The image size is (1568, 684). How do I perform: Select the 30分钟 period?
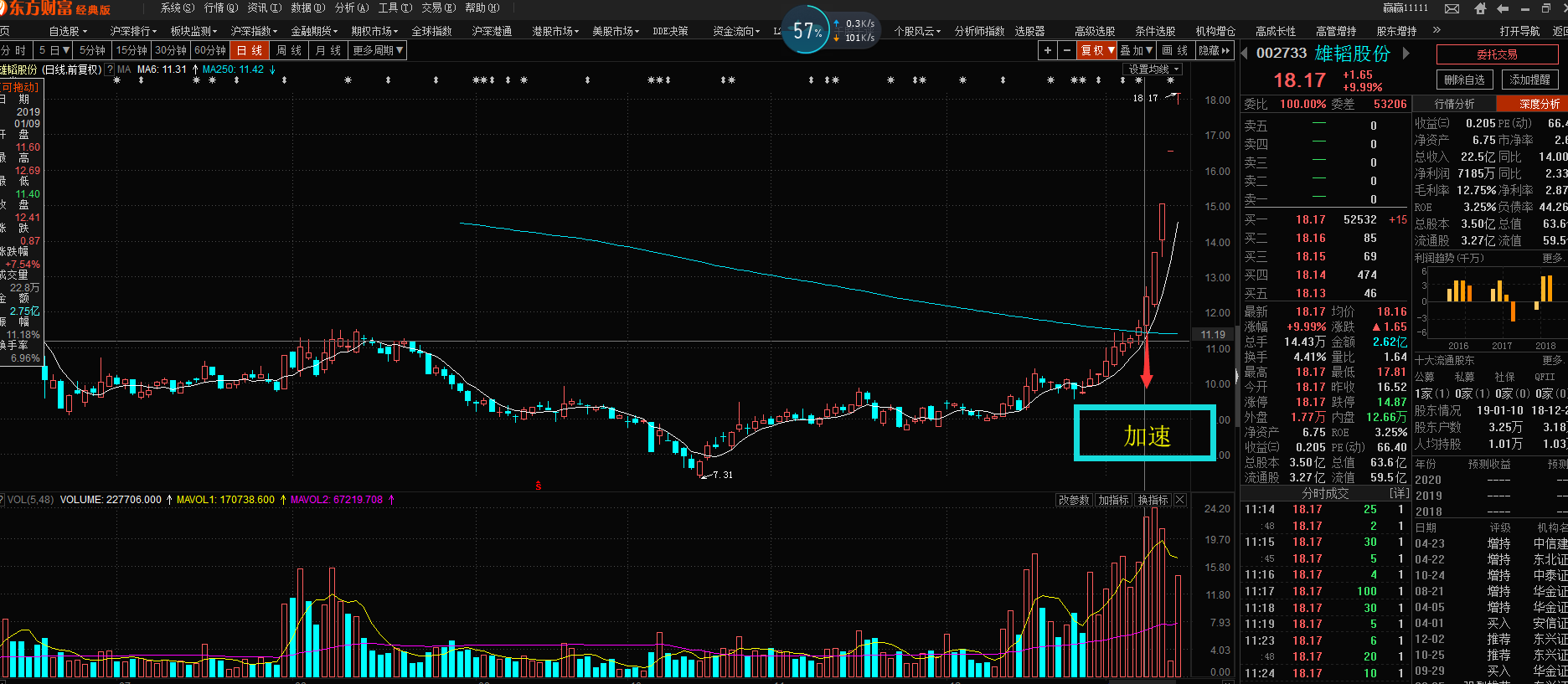coord(171,50)
